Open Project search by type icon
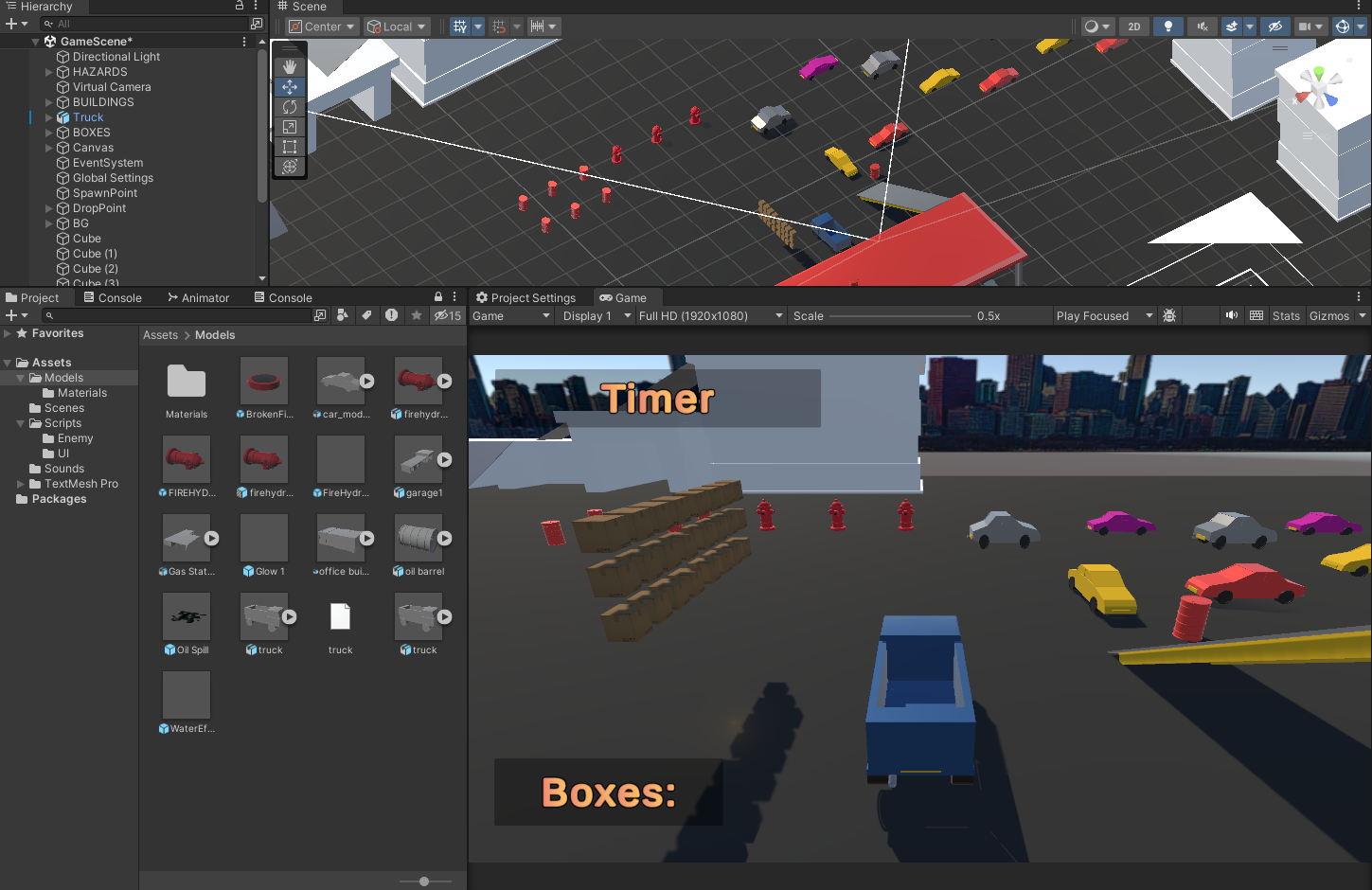The height and width of the screenshot is (890, 1372). pyautogui.click(x=343, y=315)
